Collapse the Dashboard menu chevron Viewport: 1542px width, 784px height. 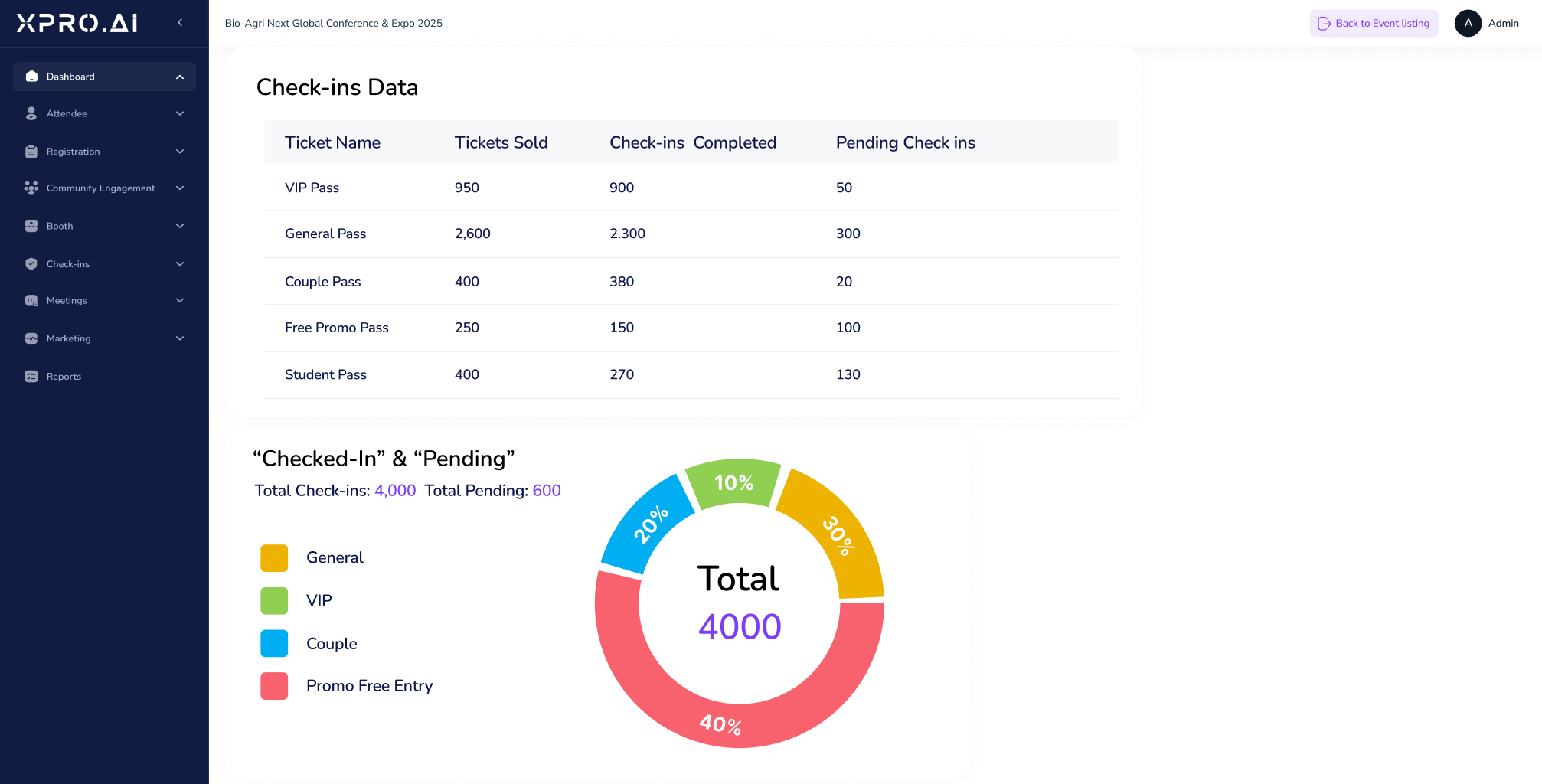click(x=180, y=77)
